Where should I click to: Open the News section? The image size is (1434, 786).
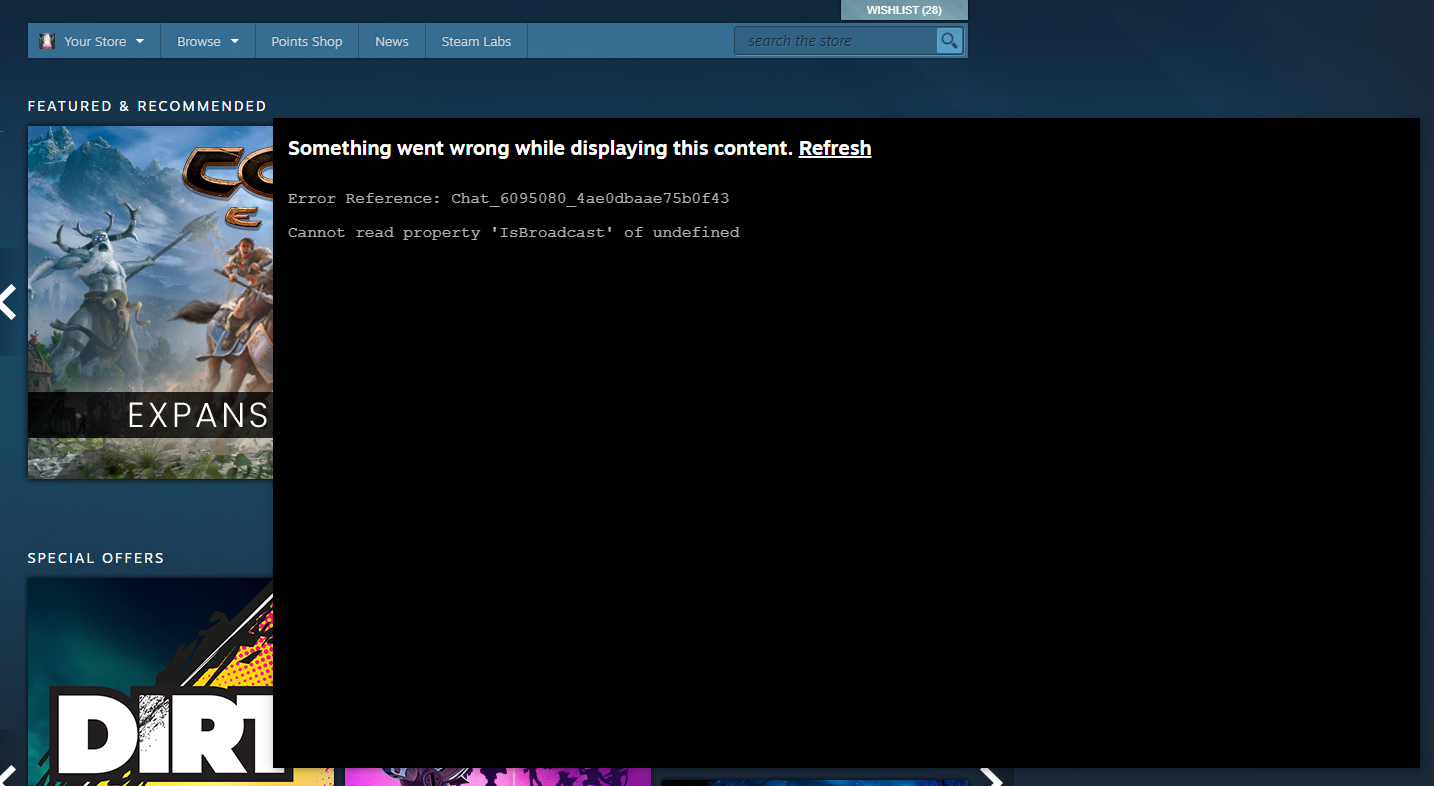[x=391, y=41]
